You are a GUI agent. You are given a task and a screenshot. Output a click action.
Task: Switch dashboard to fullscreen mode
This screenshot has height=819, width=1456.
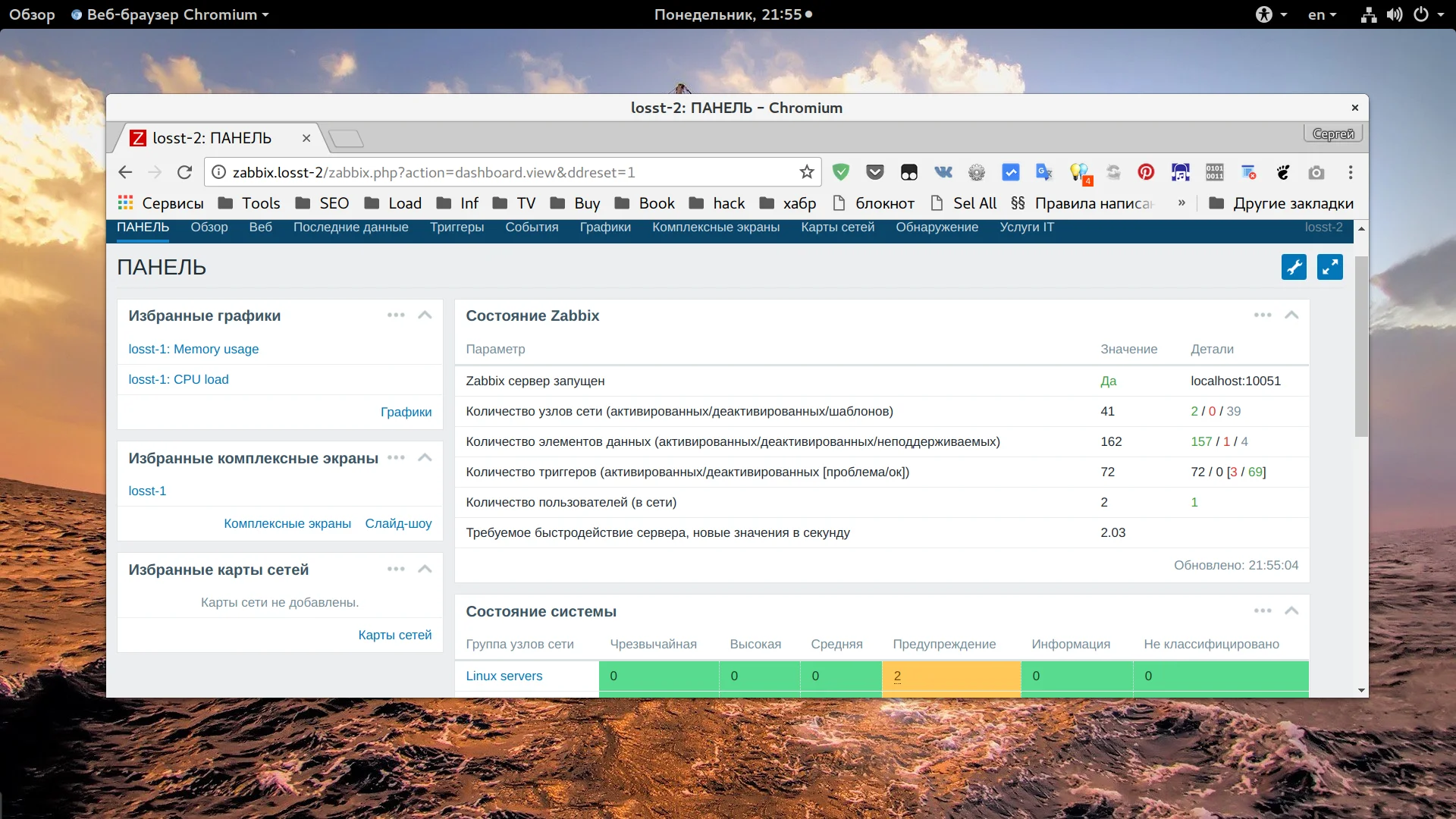tap(1329, 267)
